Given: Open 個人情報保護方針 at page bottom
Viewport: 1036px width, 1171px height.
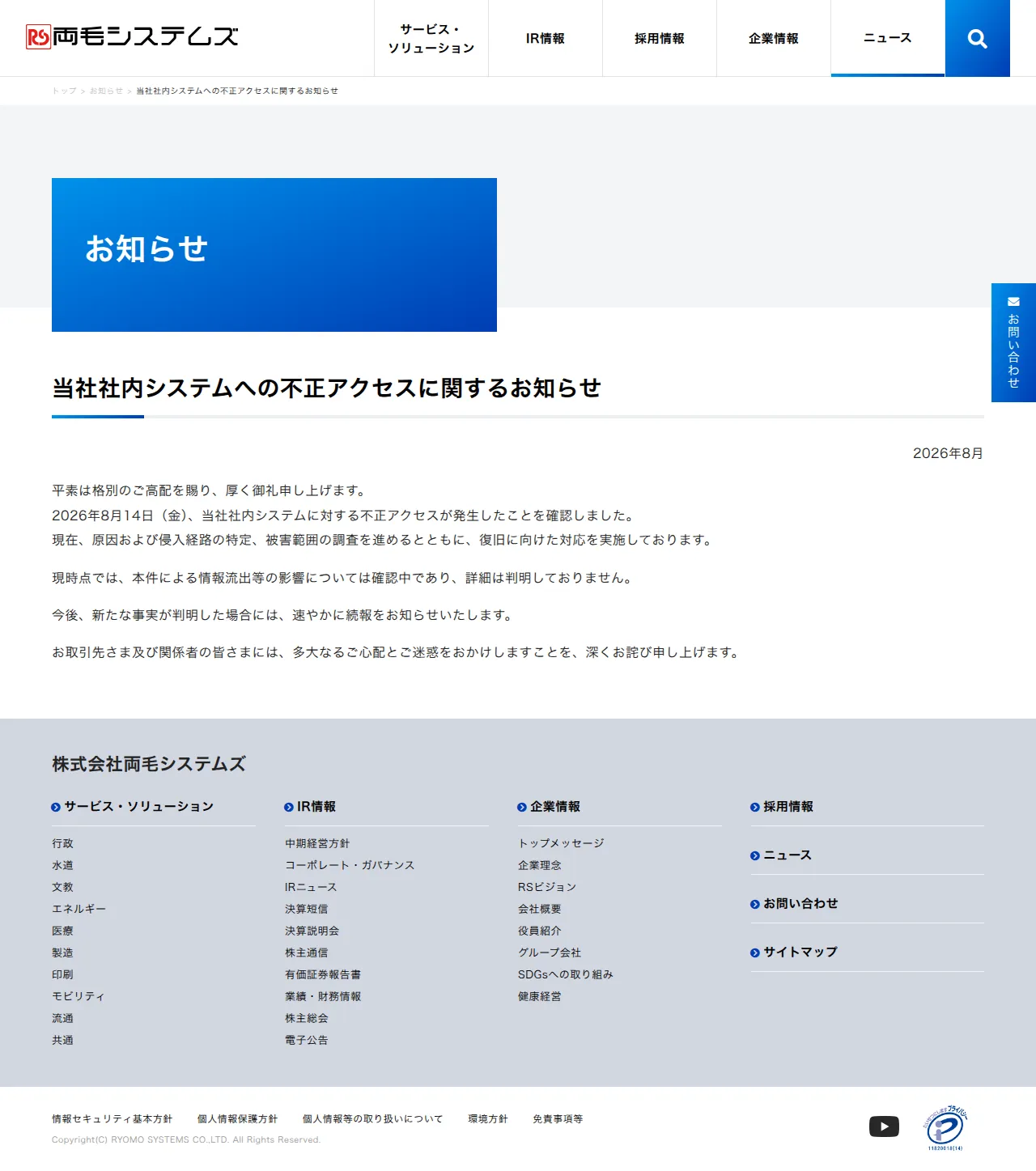Looking at the screenshot, I should [x=237, y=1119].
